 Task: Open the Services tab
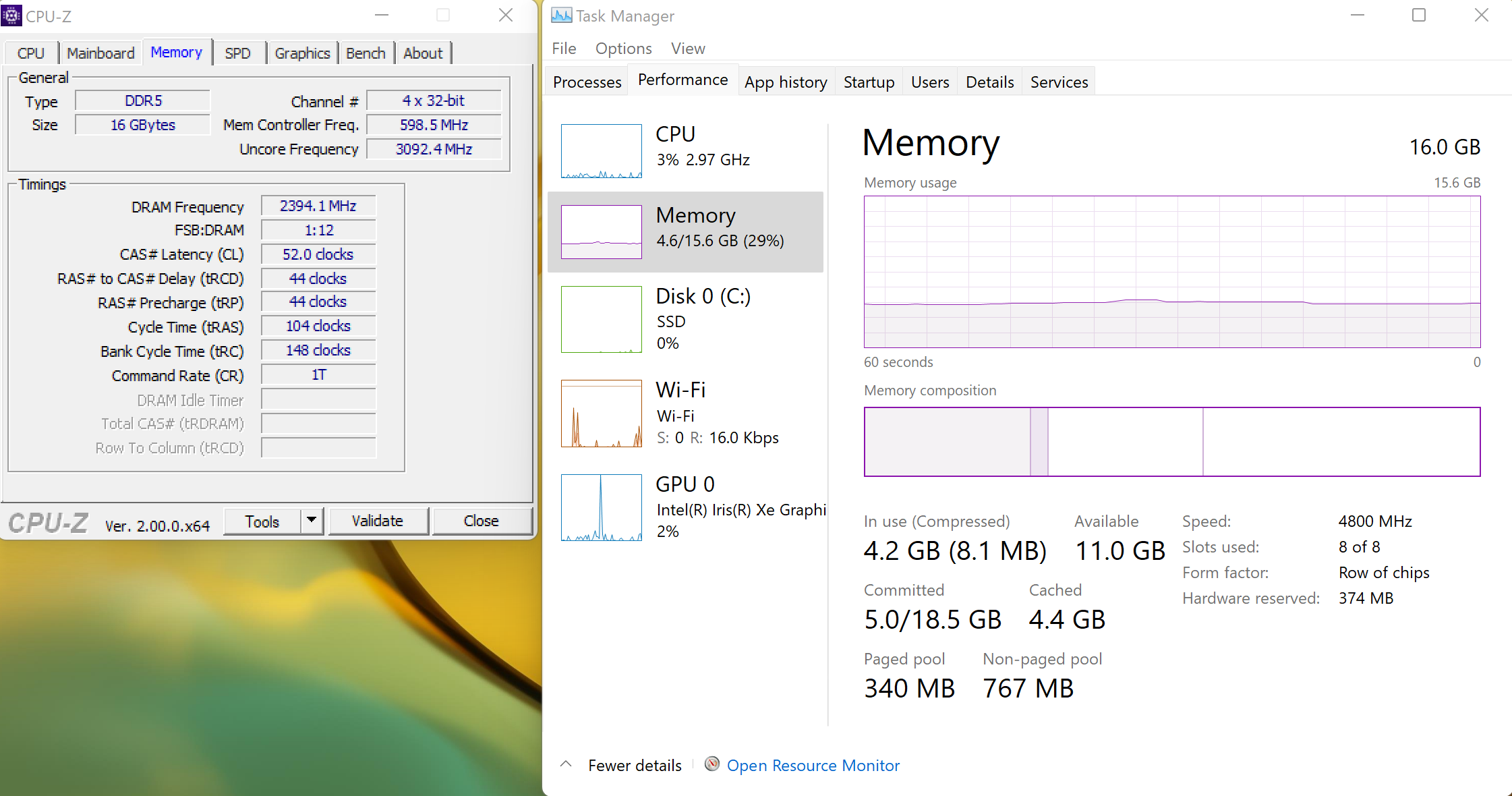point(1059,82)
